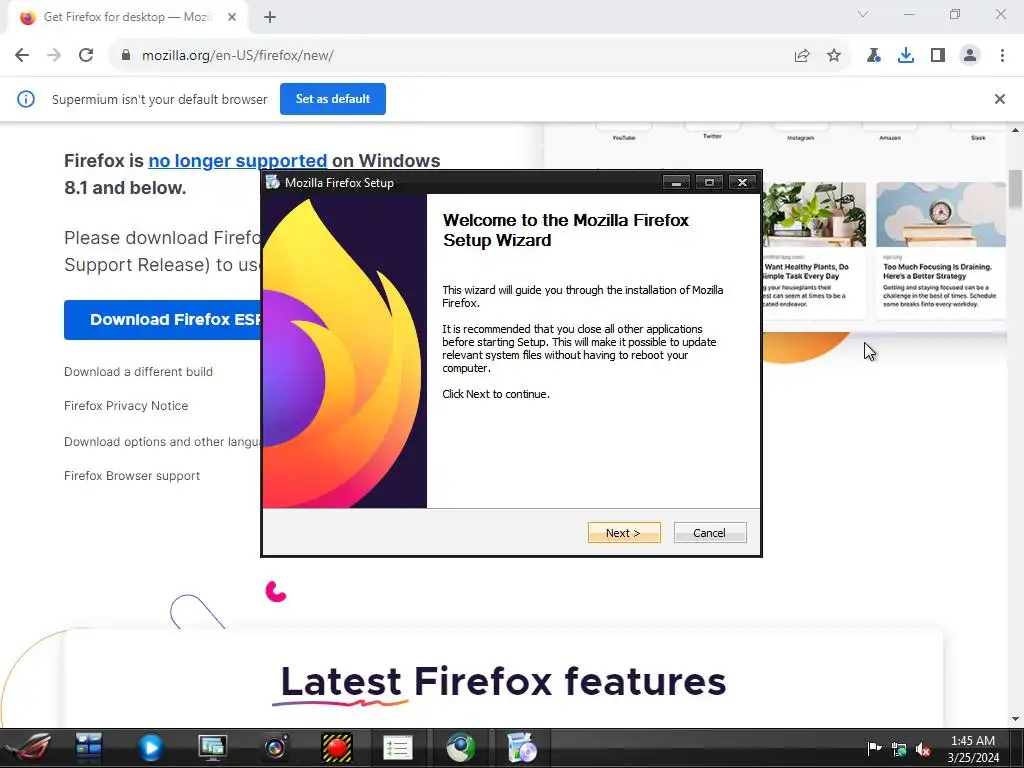Open the Action Center flag tray icon

(874, 748)
